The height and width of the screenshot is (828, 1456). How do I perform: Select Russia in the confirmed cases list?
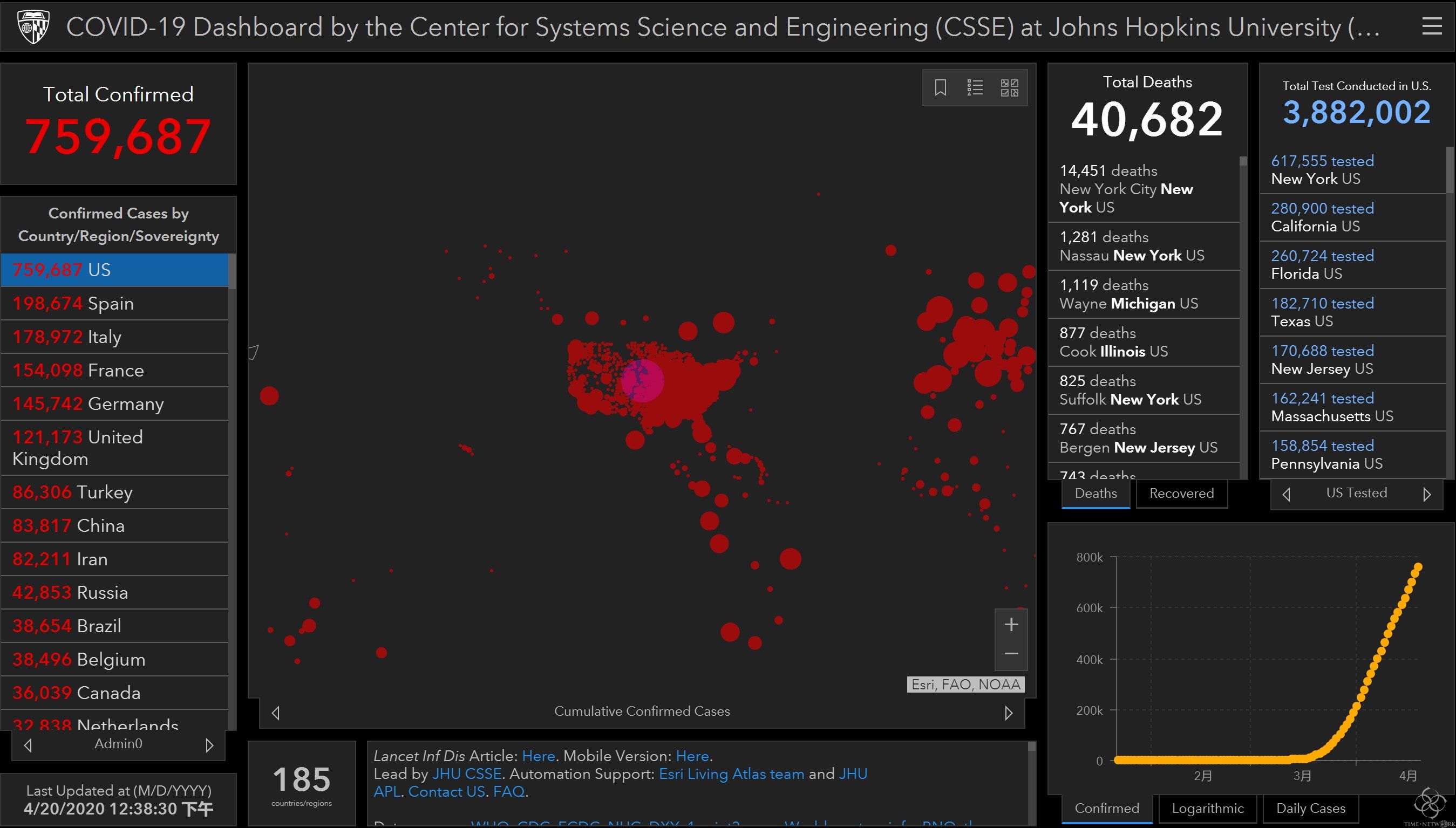tap(115, 593)
